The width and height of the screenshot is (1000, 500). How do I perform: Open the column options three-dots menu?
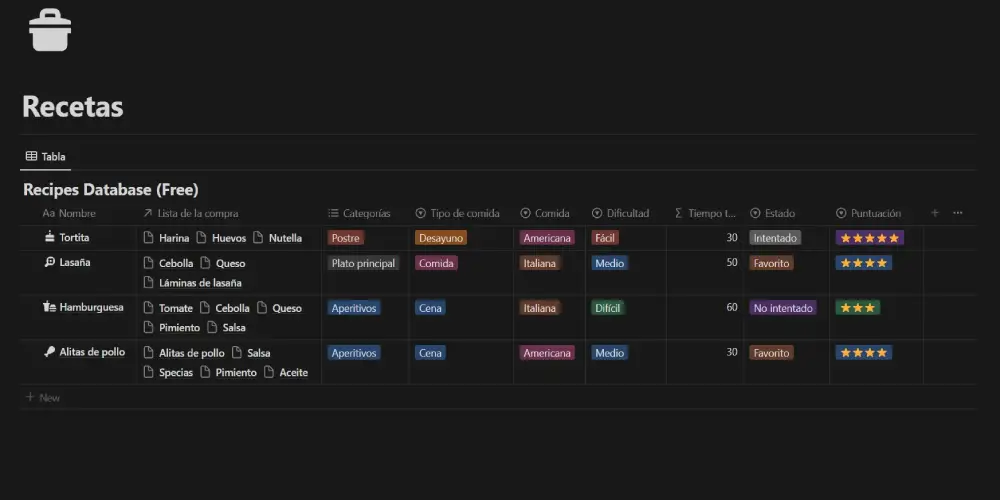pos(958,213)
